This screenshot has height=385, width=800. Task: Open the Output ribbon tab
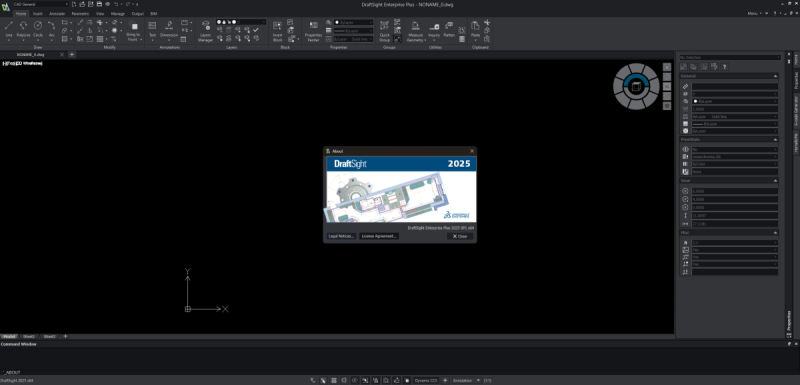pyautogui.click(x=138, y=14)
